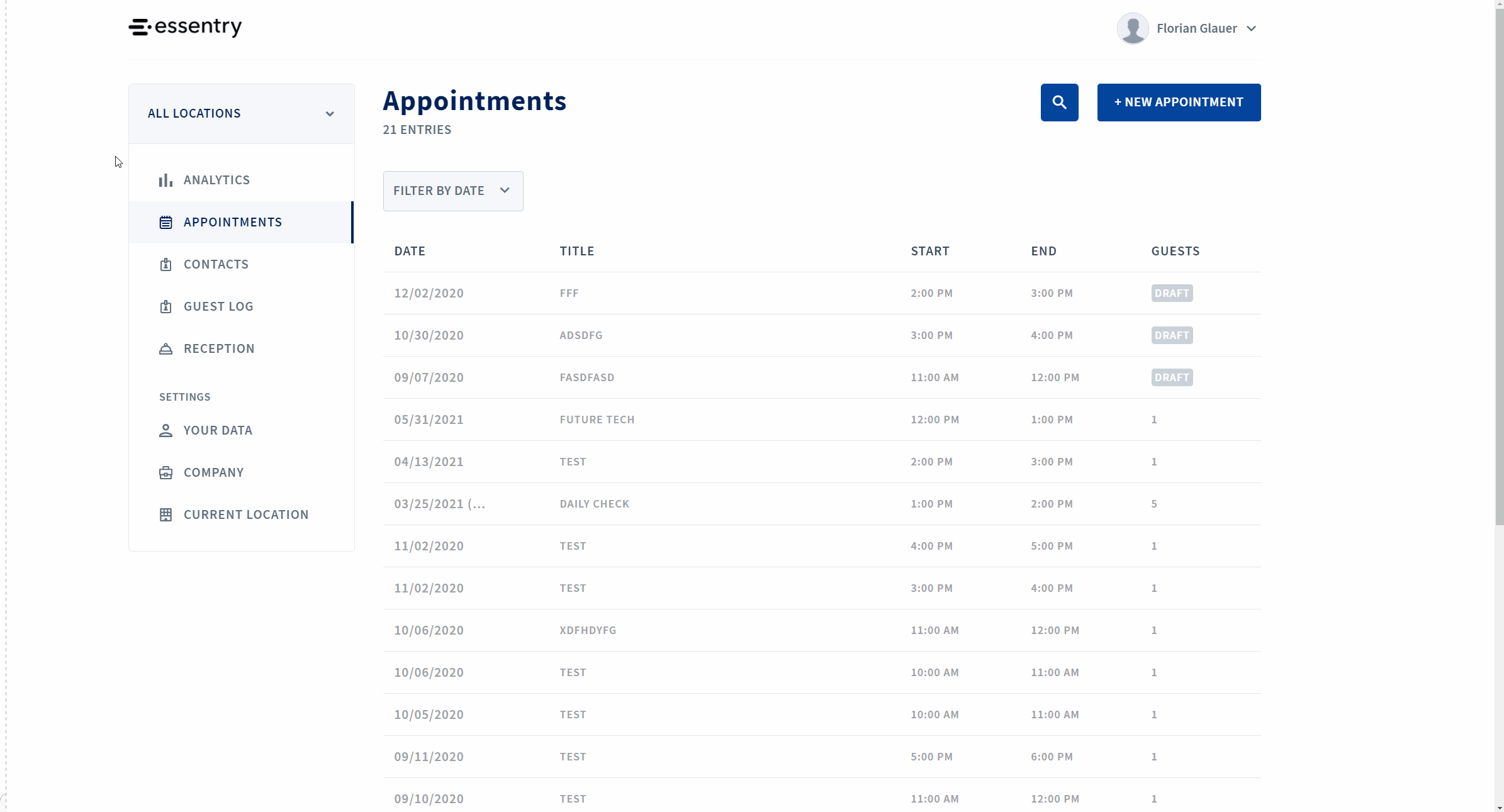Click the date 09/11/2020
The height and width of the screenshot is (812, 1504).
tap(429, 757)
